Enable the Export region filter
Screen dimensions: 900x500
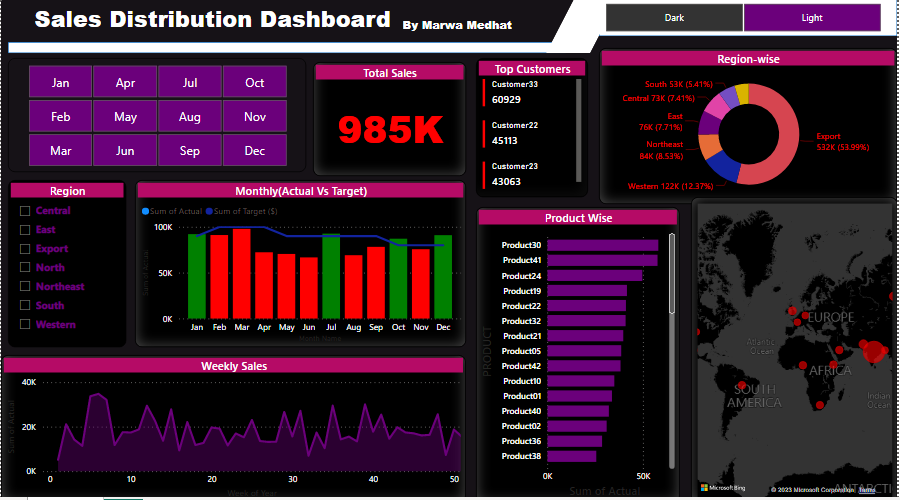click(x=25, y=249)
